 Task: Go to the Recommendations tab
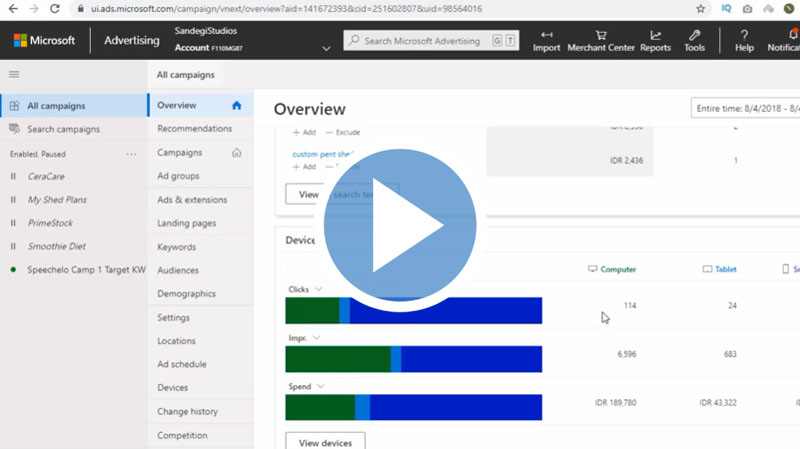tap(194, 129)
